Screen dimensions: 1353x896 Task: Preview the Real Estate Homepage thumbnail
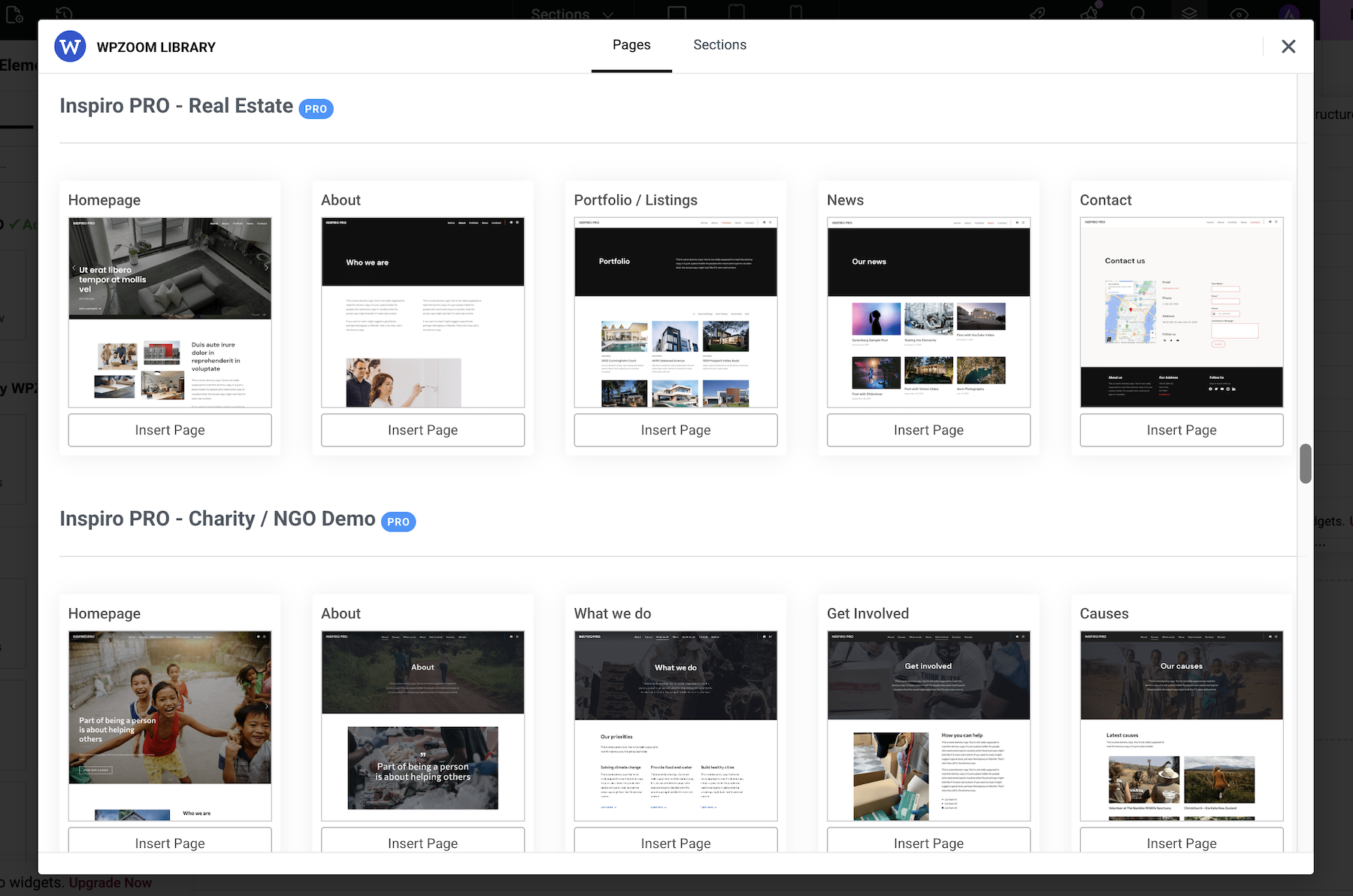point(170,313)
